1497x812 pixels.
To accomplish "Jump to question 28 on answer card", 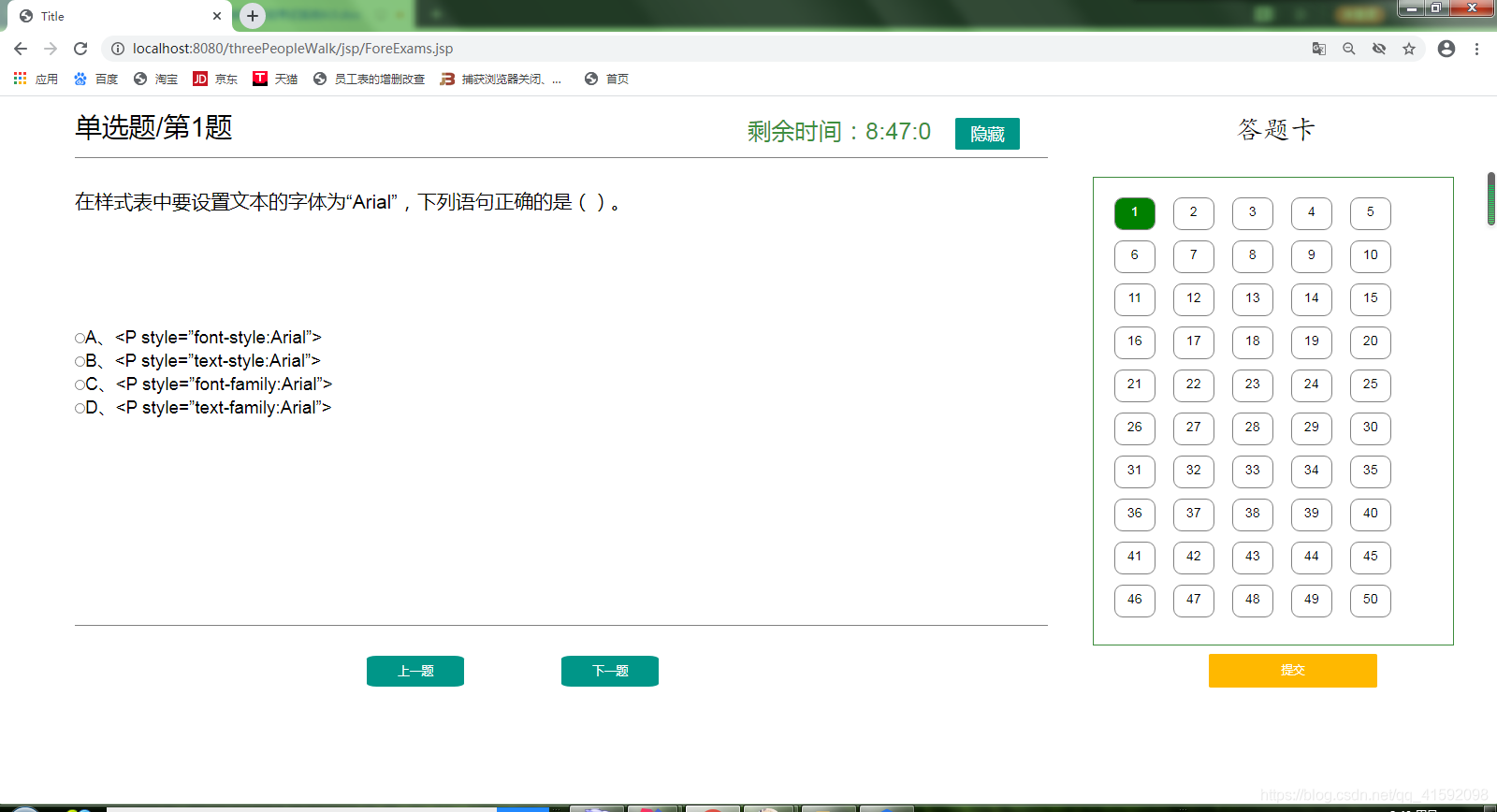I will [1253, 428].
